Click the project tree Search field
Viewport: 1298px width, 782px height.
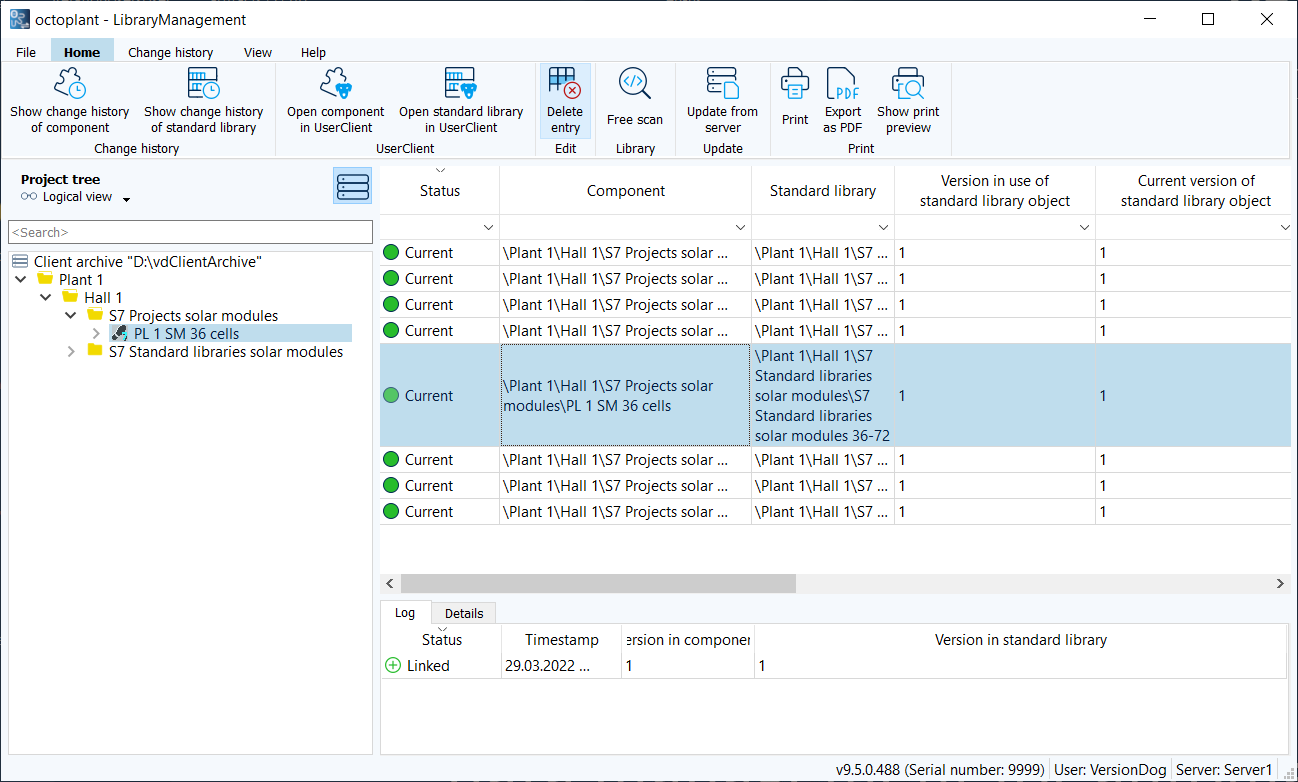(x=190, y=232)
